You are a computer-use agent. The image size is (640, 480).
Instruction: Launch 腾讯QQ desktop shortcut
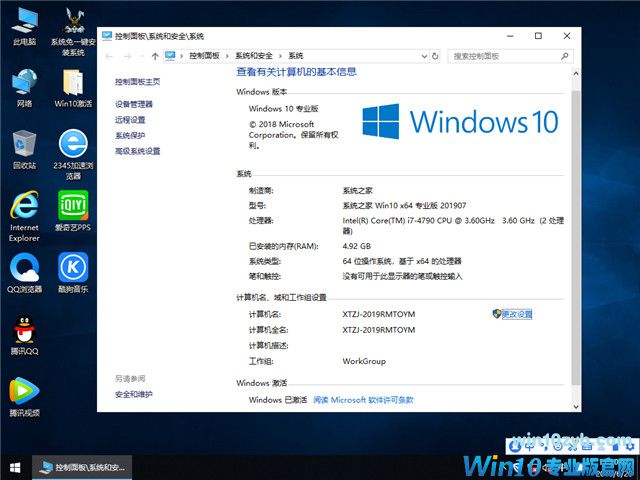coord(24,335)
